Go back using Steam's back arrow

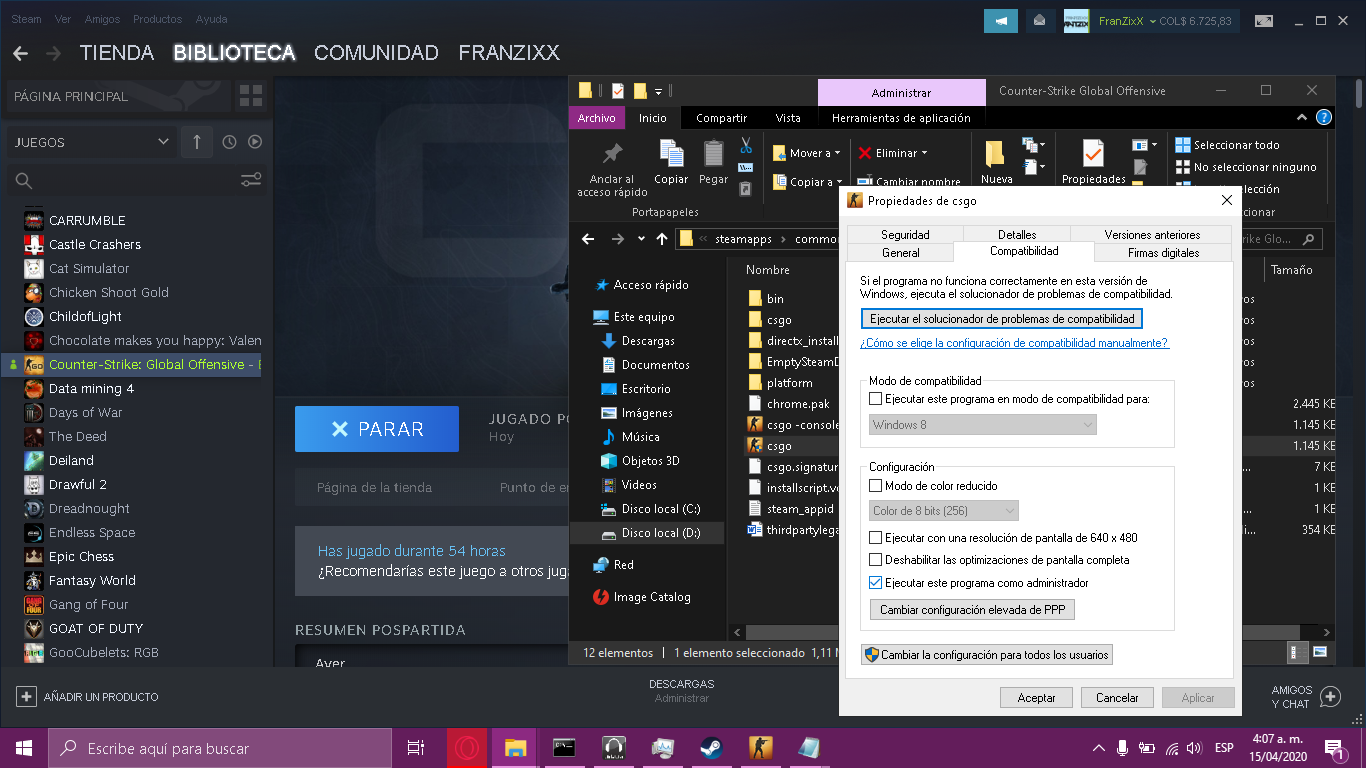[x=20, y=53]
